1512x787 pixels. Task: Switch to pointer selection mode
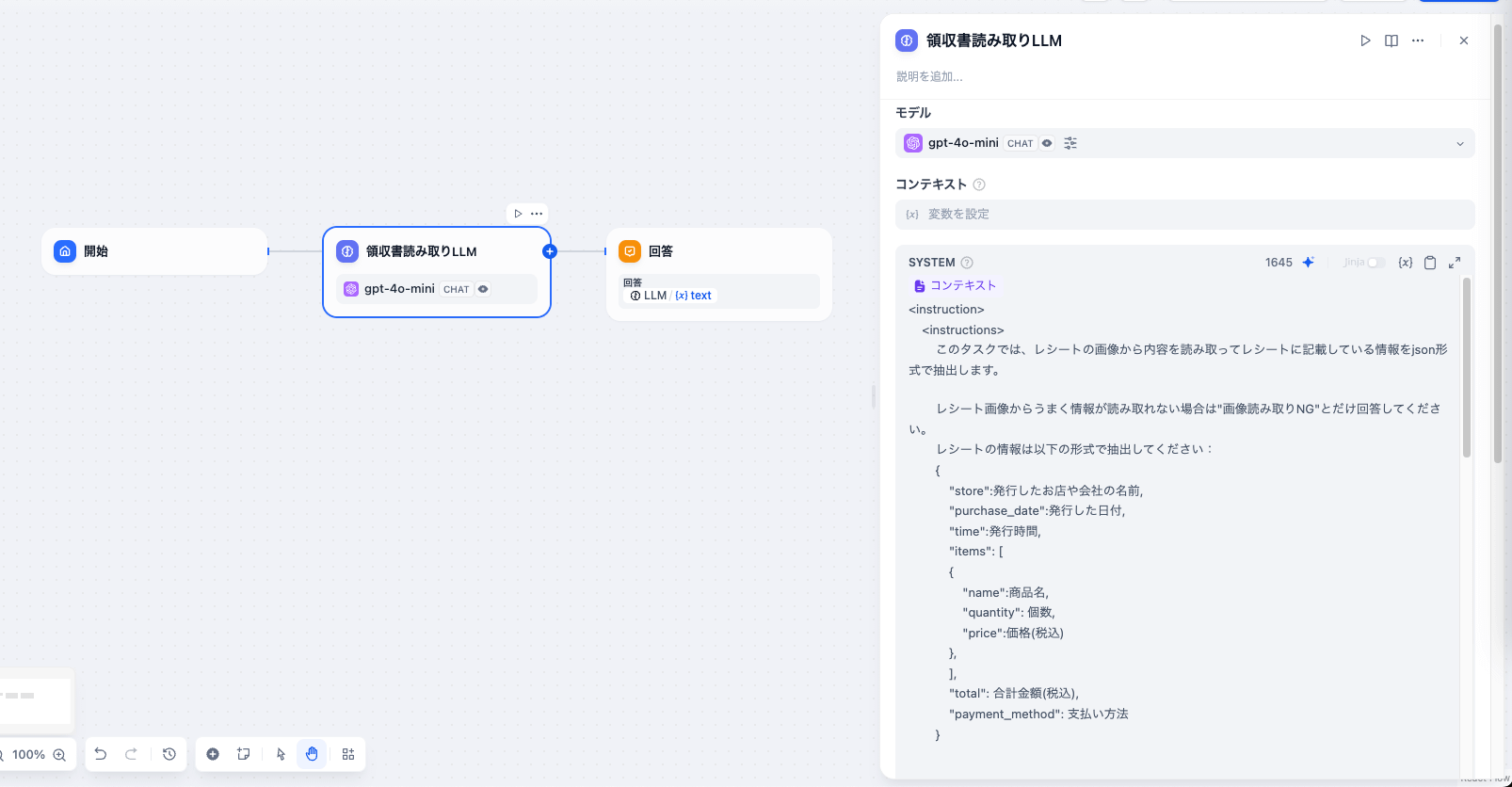click(x=281, y=754)
